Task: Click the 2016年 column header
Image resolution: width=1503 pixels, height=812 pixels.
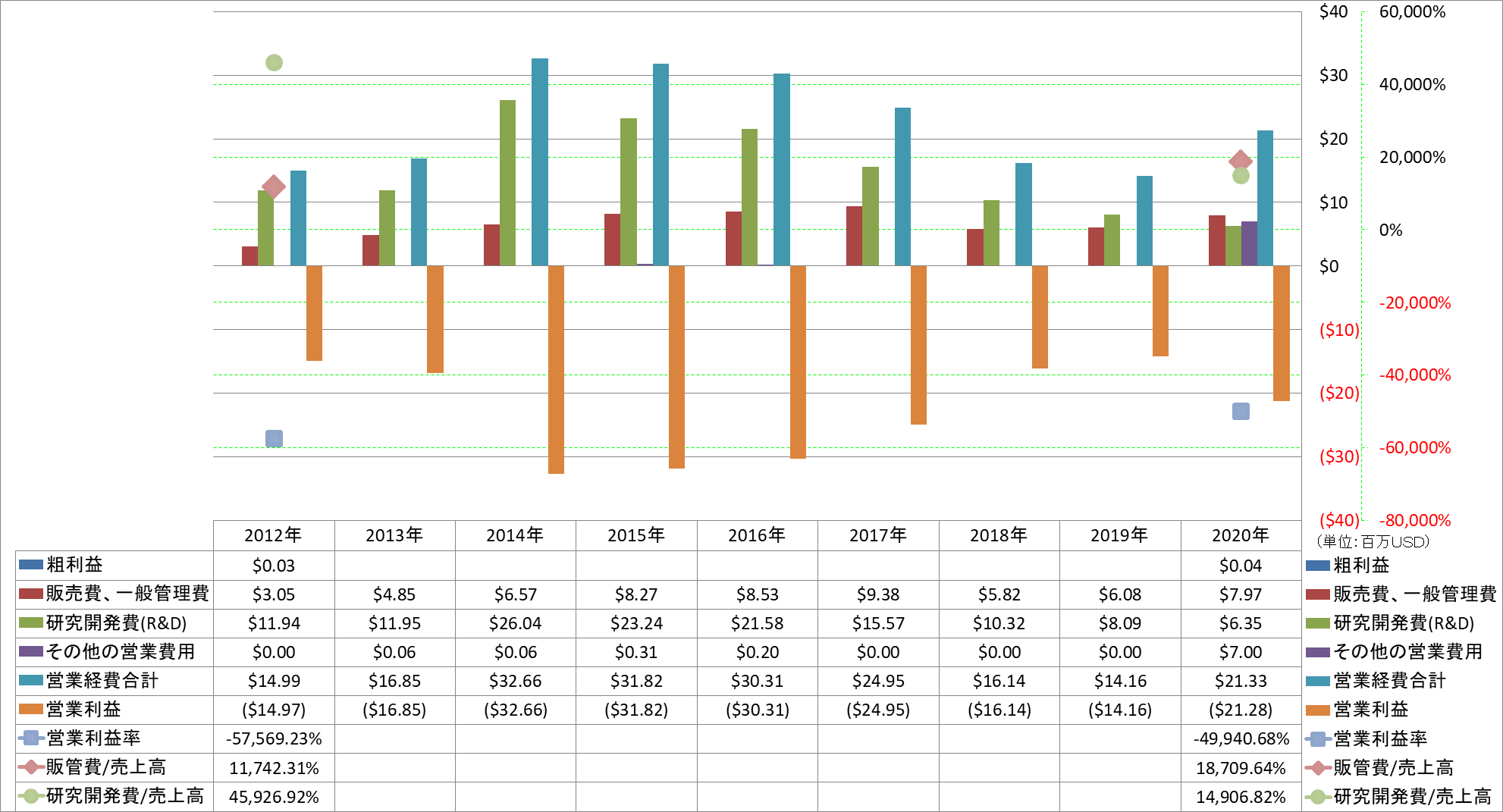Action: [x=757, y=535]
